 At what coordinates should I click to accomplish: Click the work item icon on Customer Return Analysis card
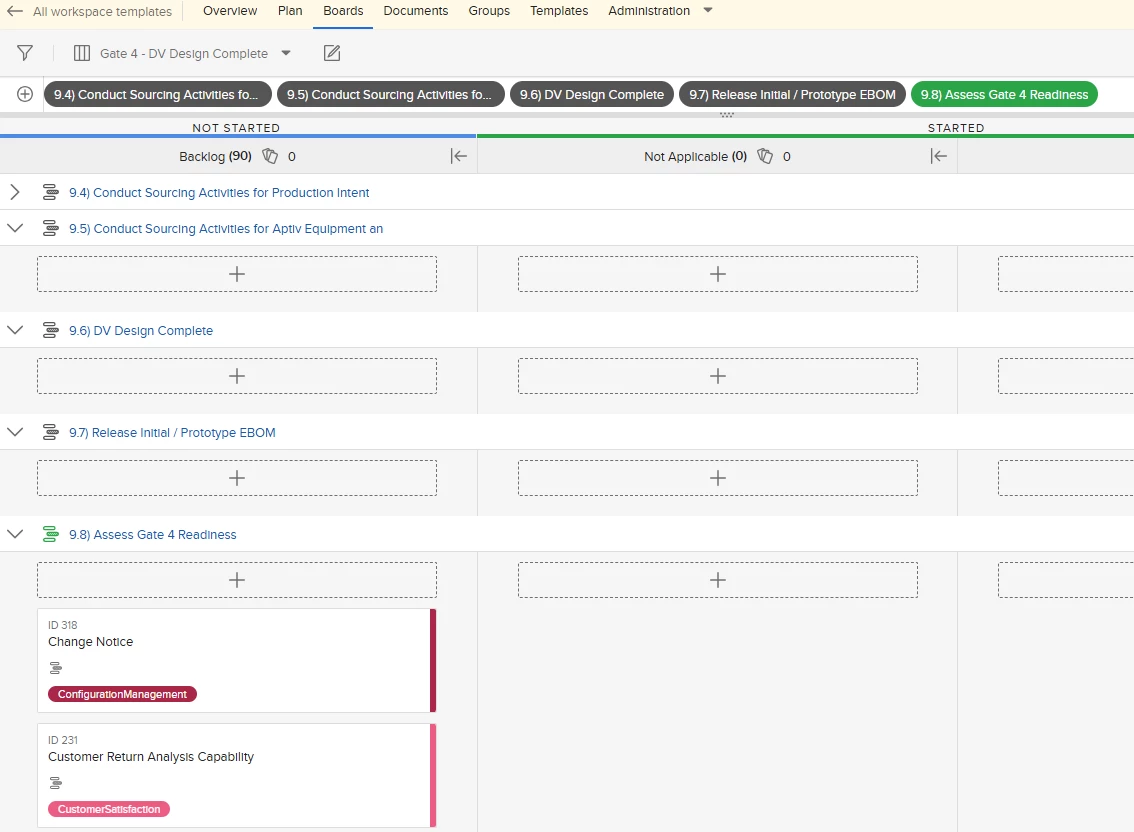coord(56,783)
